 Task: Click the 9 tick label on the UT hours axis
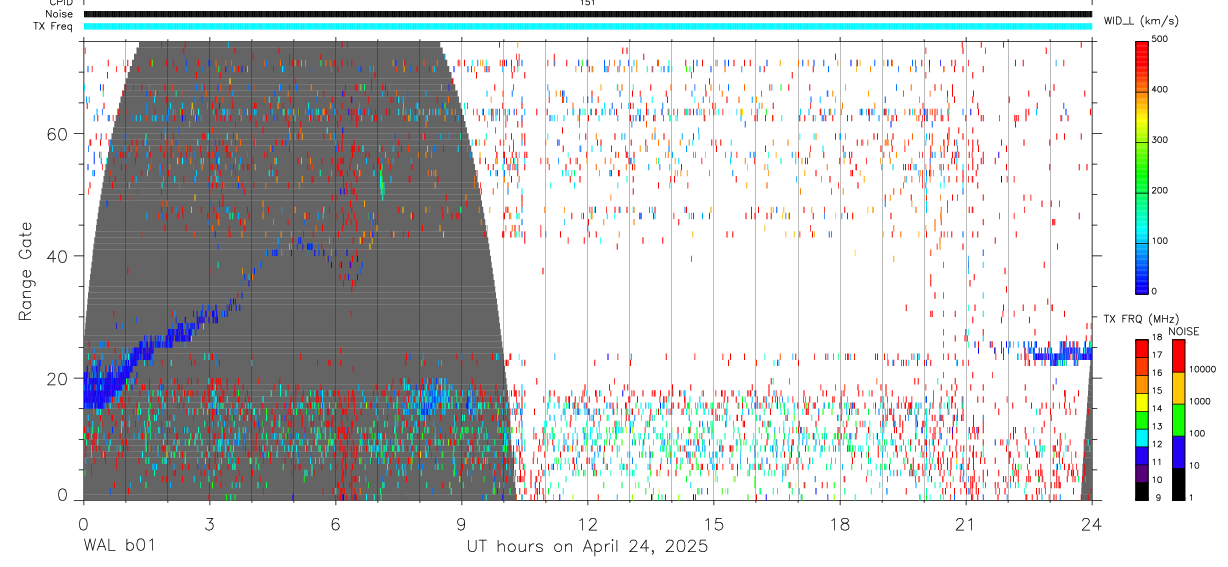(x=461, y=523)
